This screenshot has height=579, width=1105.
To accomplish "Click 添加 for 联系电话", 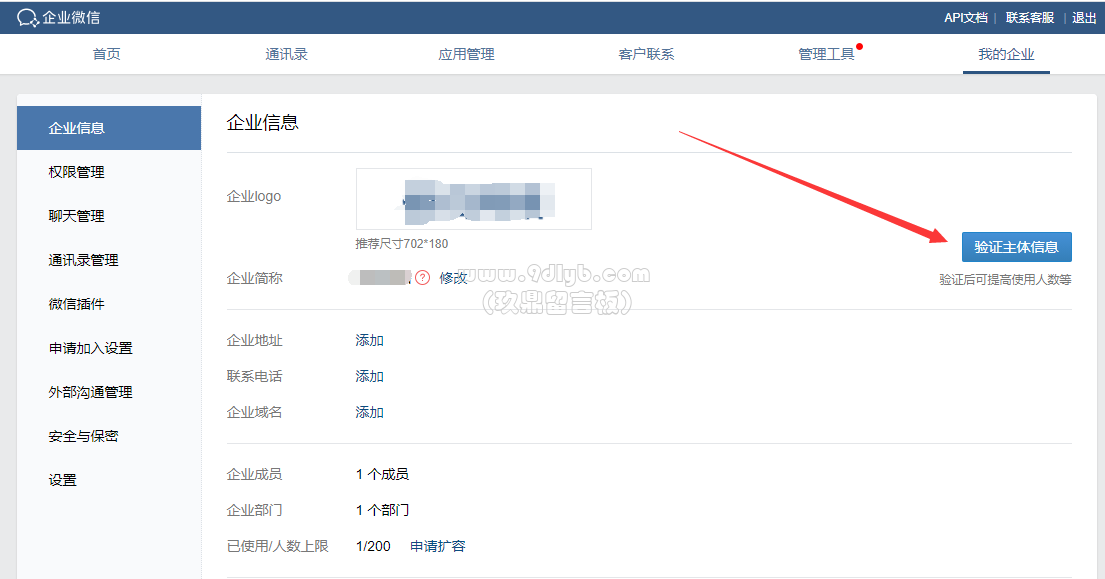I will (369, 376).
